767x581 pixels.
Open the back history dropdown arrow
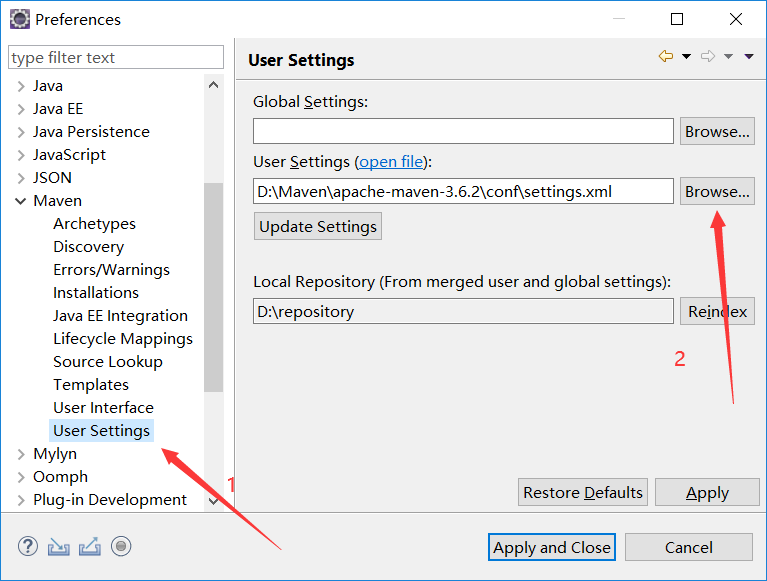coord(686,57)
